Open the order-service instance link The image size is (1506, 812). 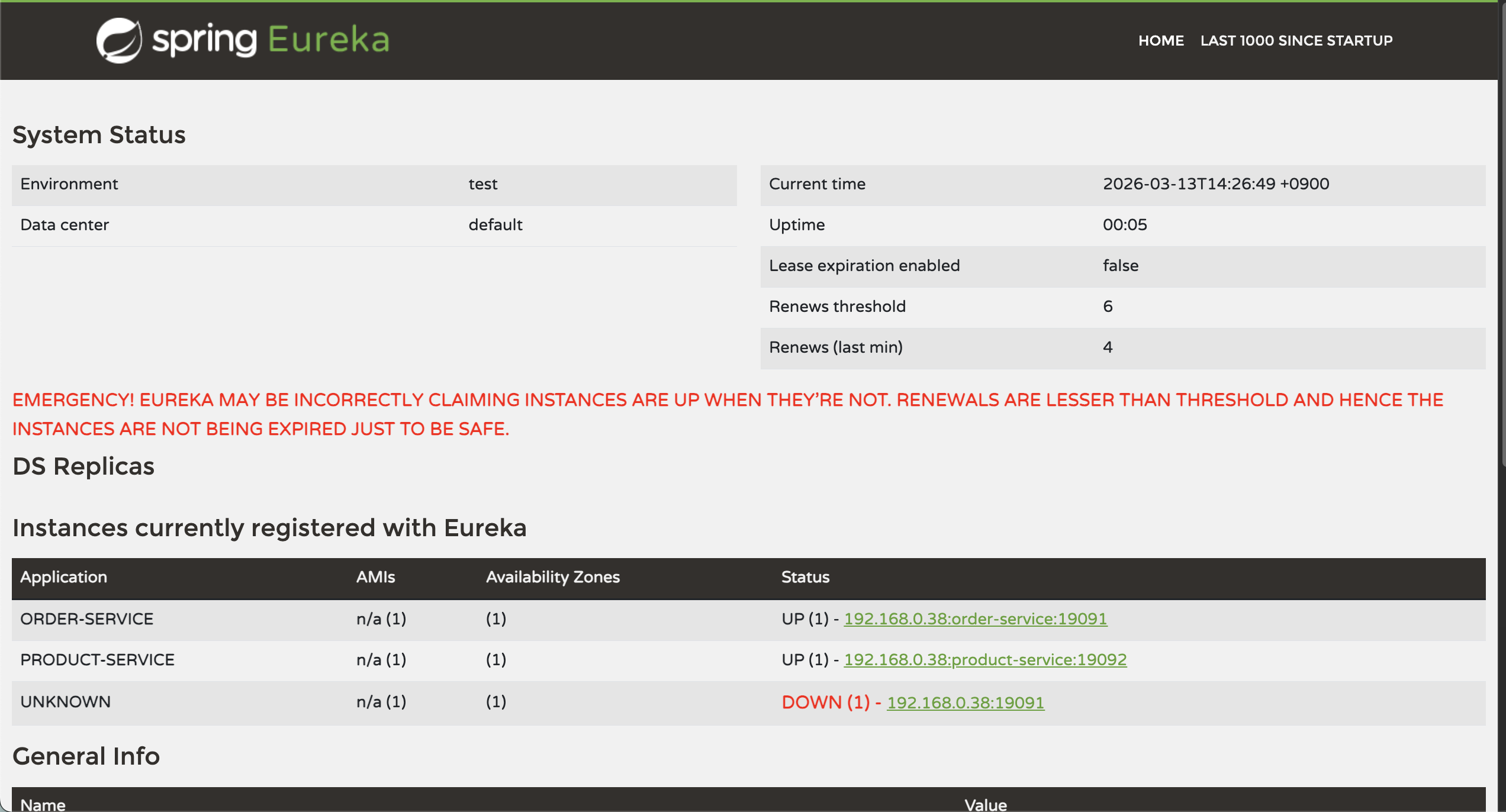tap(974, 618)
